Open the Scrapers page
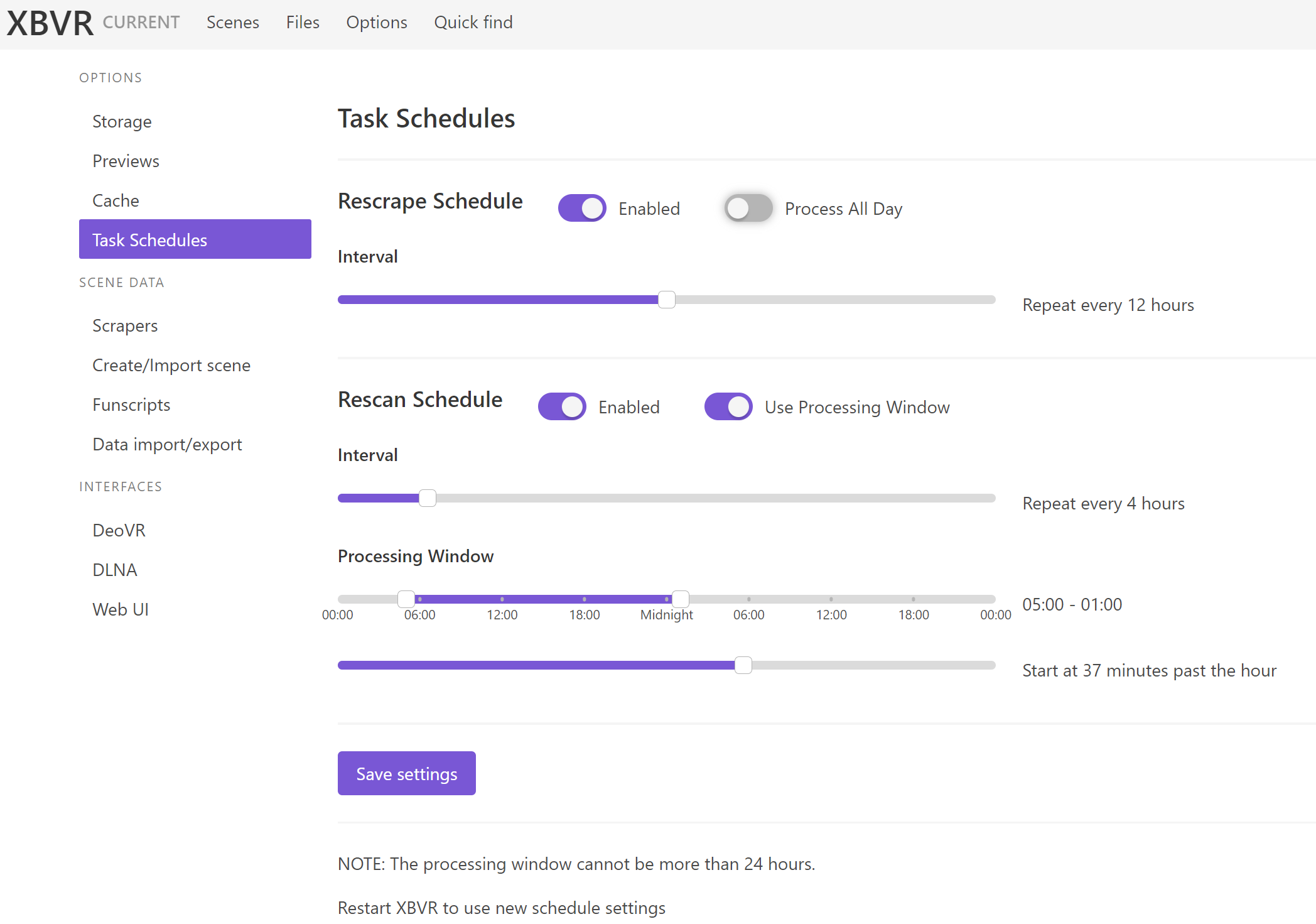1316x924 pixels. click(x=125, y=325)
